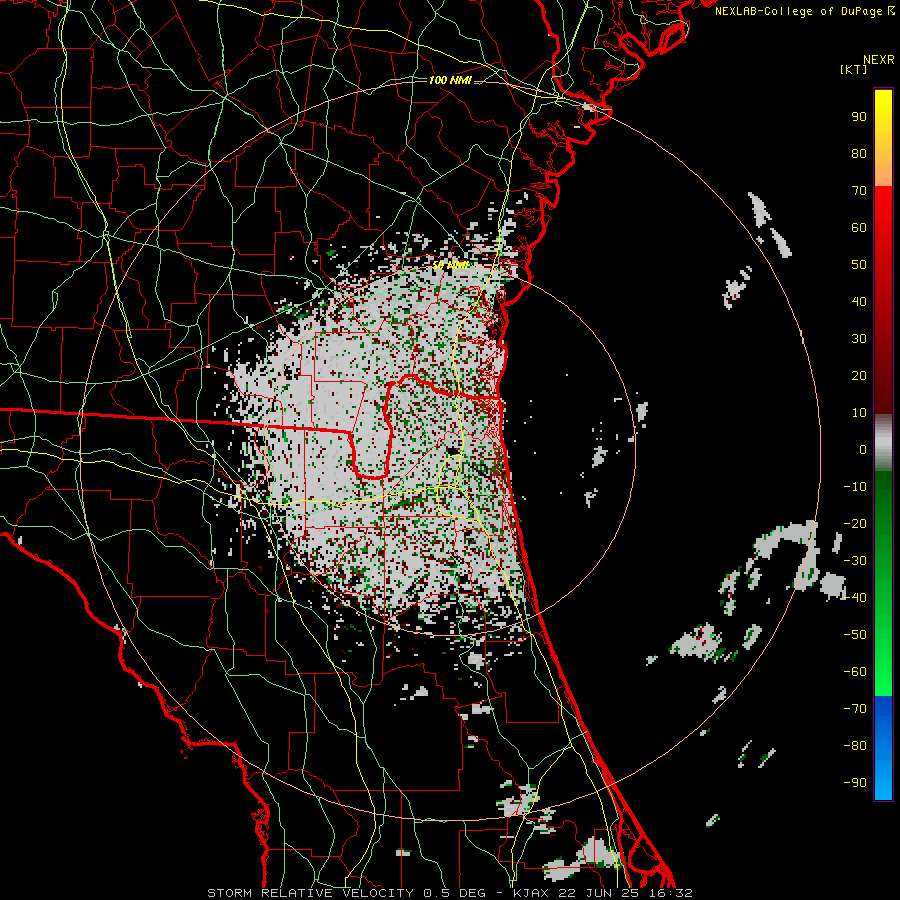Click the legend value 20
900x900 pixels.
(x=859, y=376)
